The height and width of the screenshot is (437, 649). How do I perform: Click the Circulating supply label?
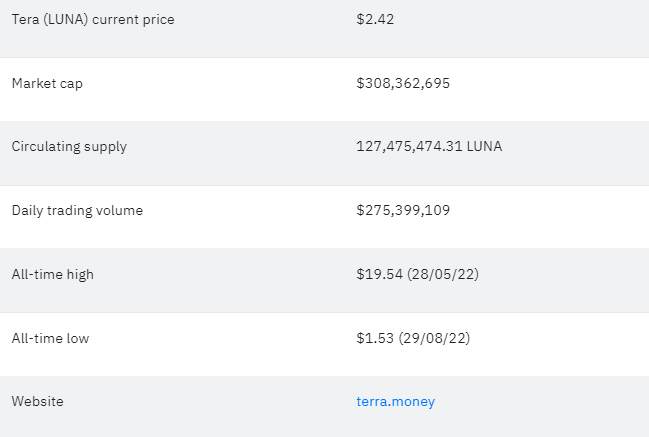(69, 147)
